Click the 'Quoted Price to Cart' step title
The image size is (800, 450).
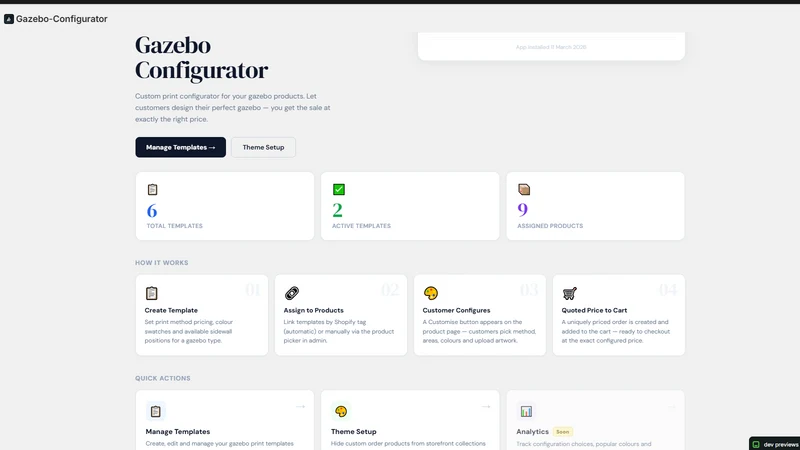[594, 310]
